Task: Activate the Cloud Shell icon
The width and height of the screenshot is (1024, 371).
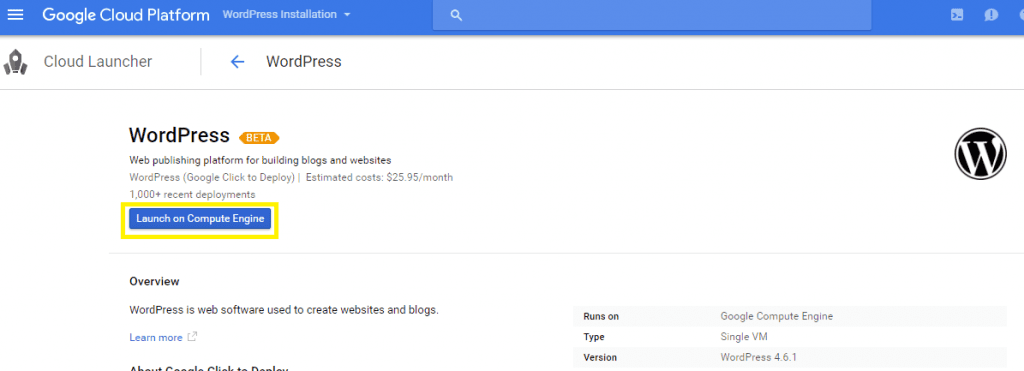Action: click(957, 15)
